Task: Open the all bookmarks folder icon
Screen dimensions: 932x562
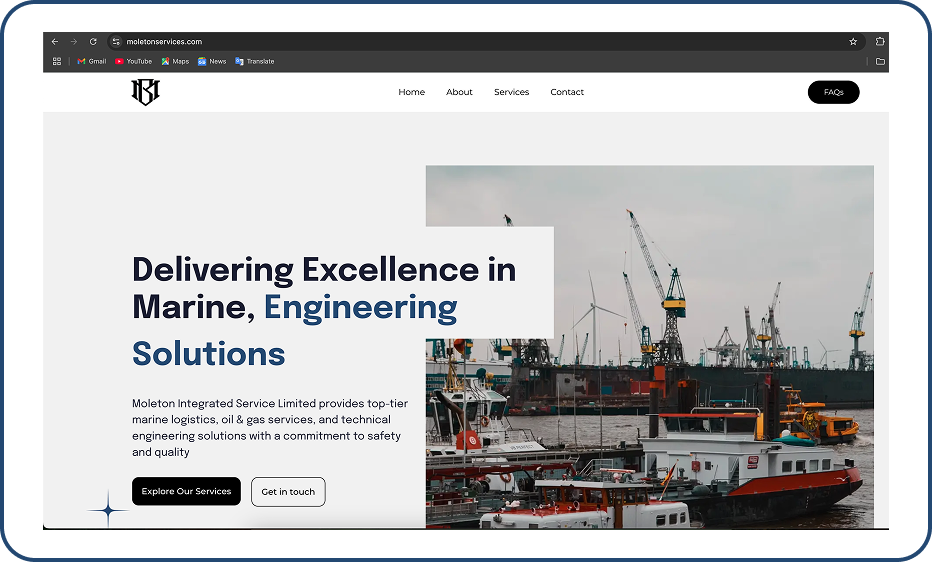Action: (880, 61)
